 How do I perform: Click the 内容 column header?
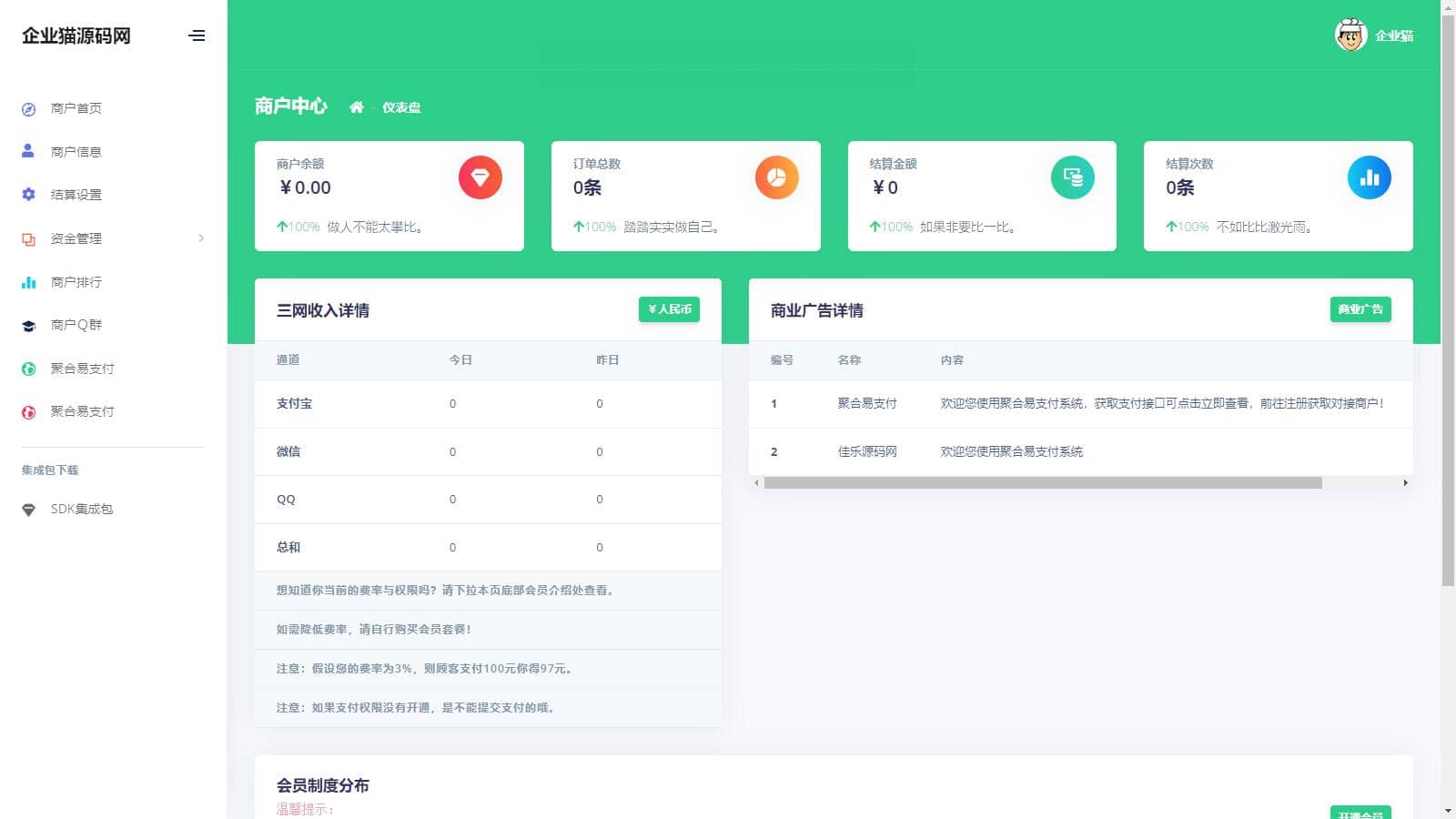pos(952,360)
